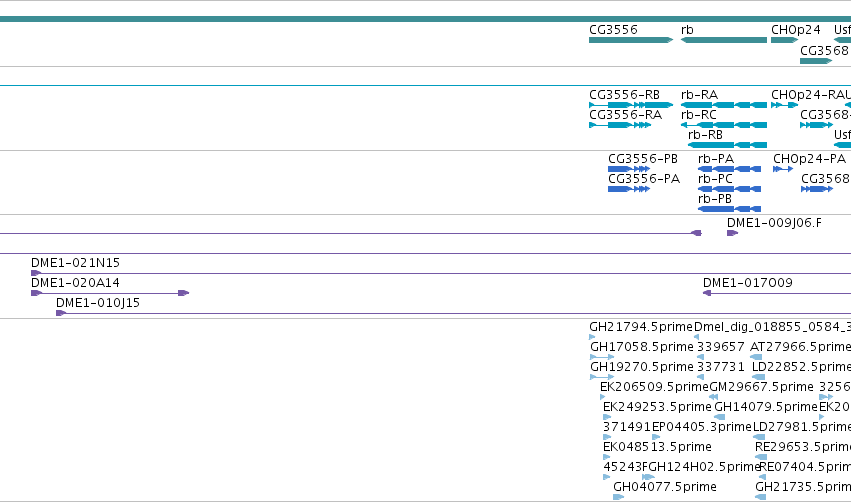Click the clone end marker left of DME1-009J06.F
Viewport: 851px width, 502px height.
coord(696,233)
